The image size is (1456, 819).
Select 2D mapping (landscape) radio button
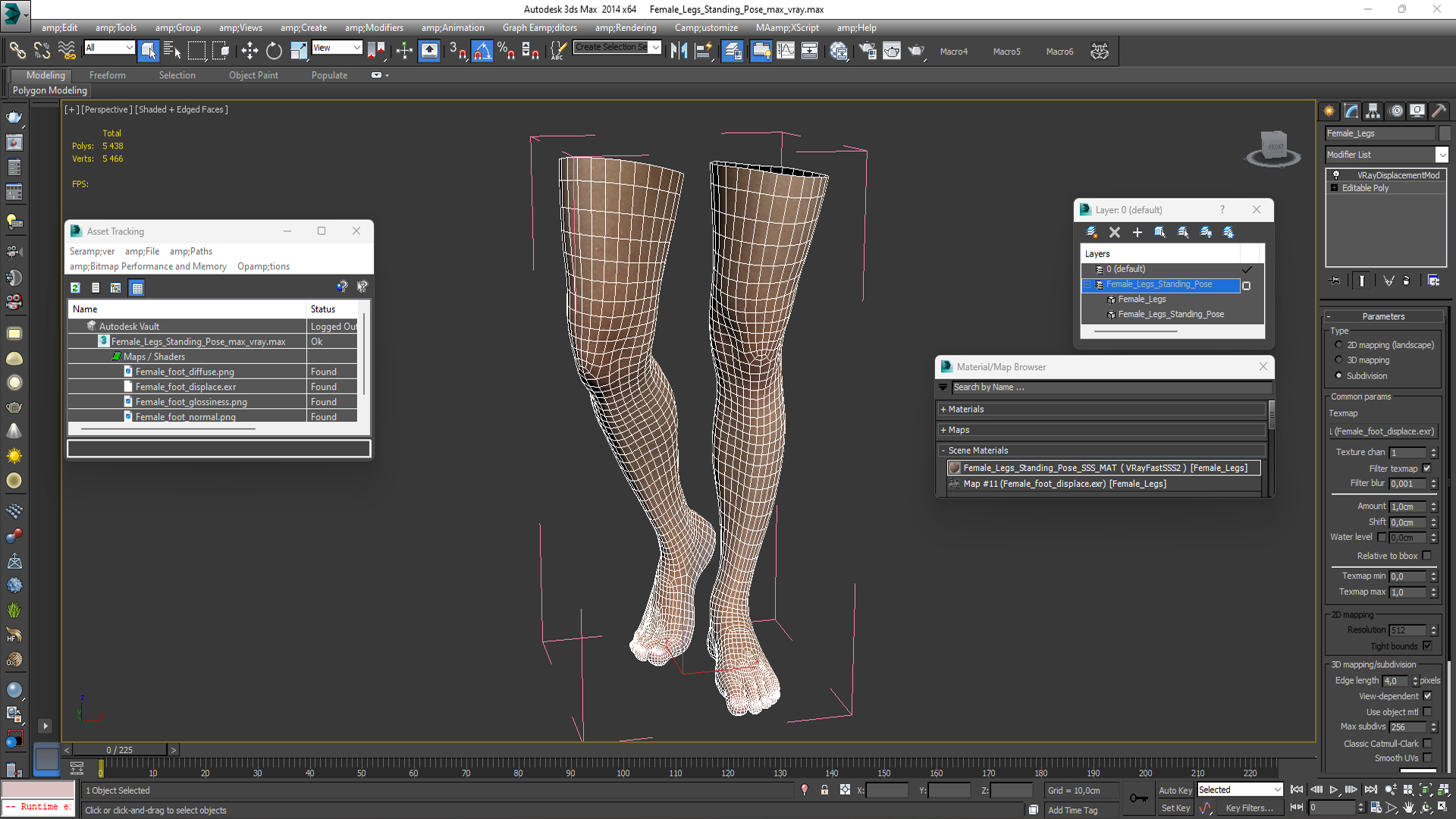coord(1338,345)
